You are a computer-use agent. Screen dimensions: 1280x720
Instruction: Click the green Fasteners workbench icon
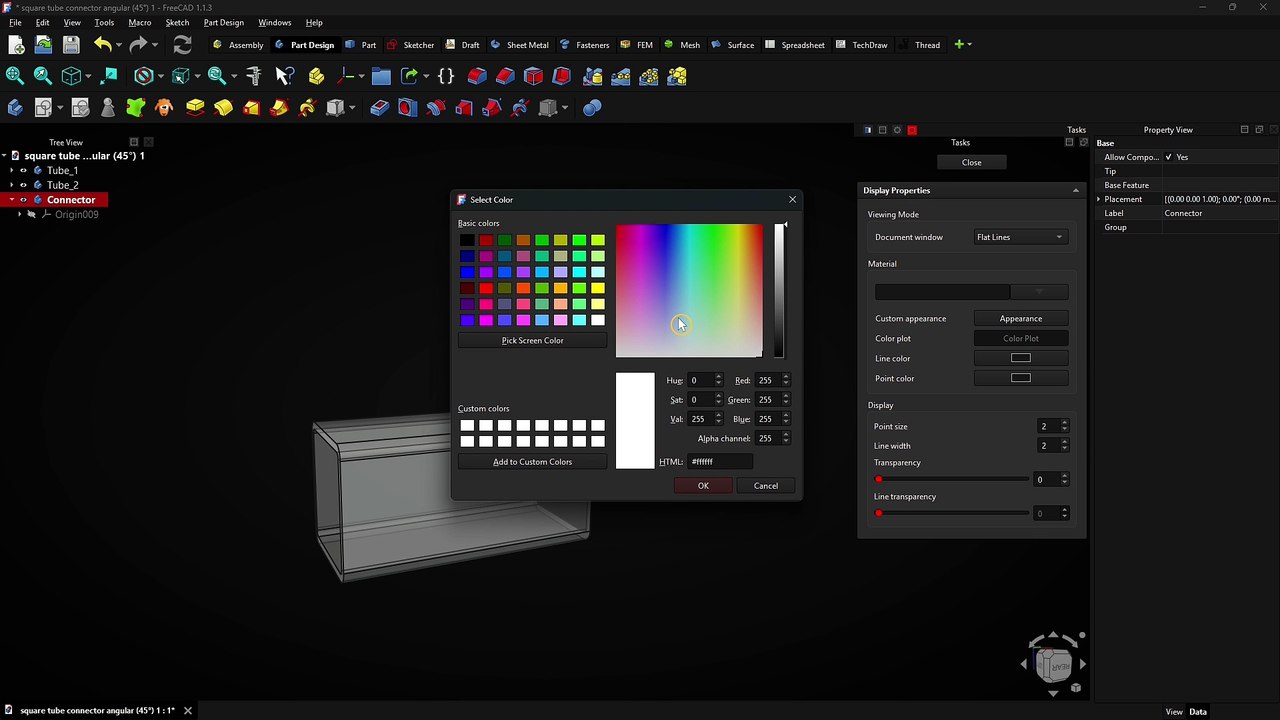point(565,45)
